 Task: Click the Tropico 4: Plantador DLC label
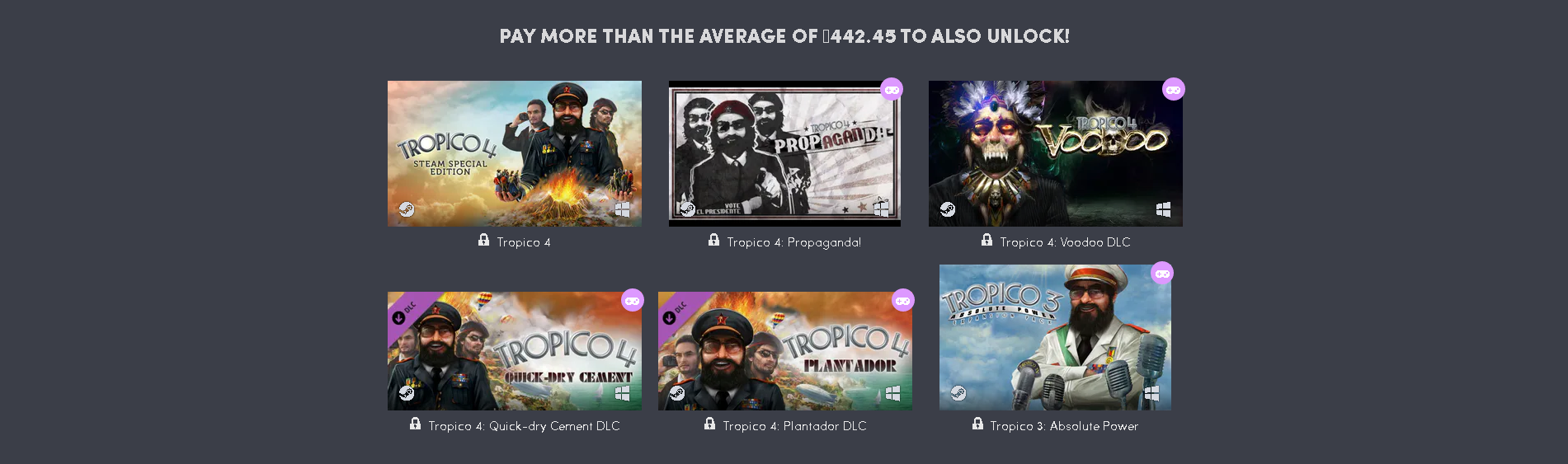[x=794, y=426]
